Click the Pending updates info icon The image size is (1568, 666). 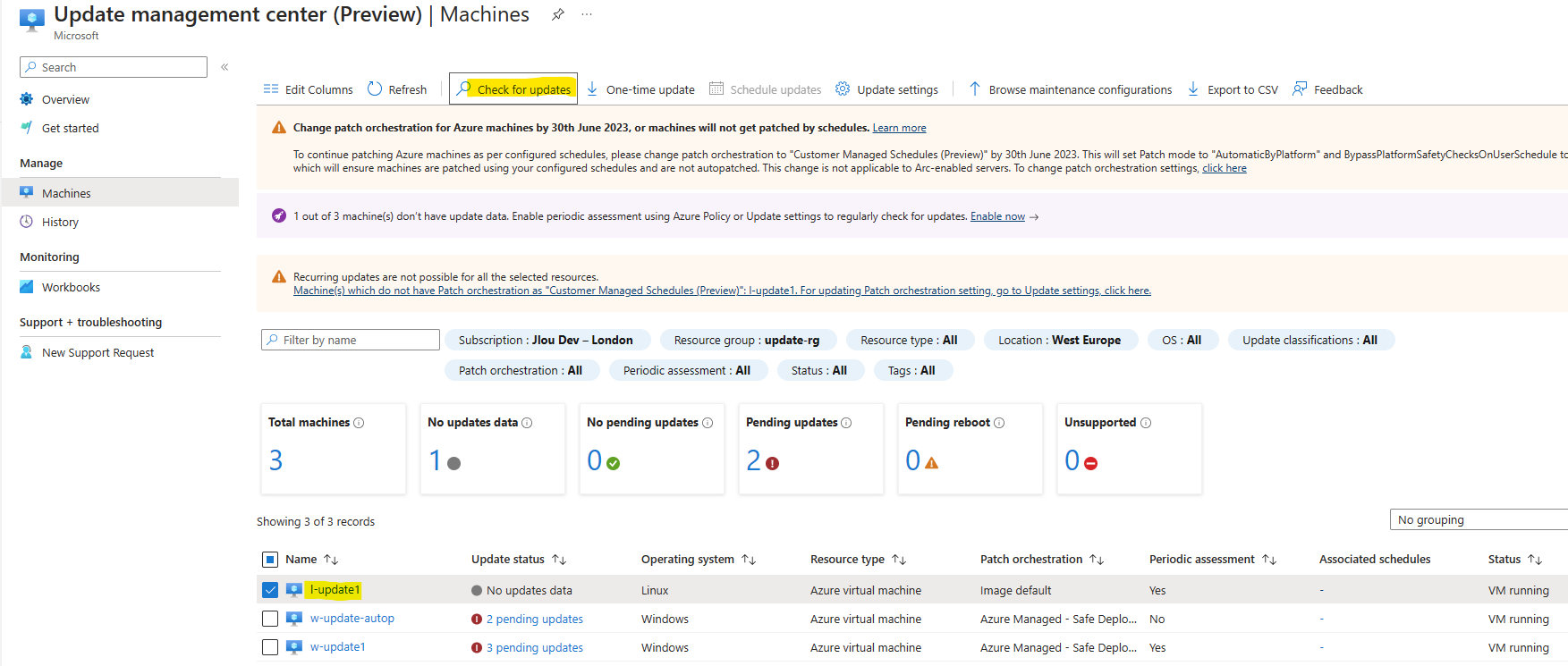coord(846,423)
